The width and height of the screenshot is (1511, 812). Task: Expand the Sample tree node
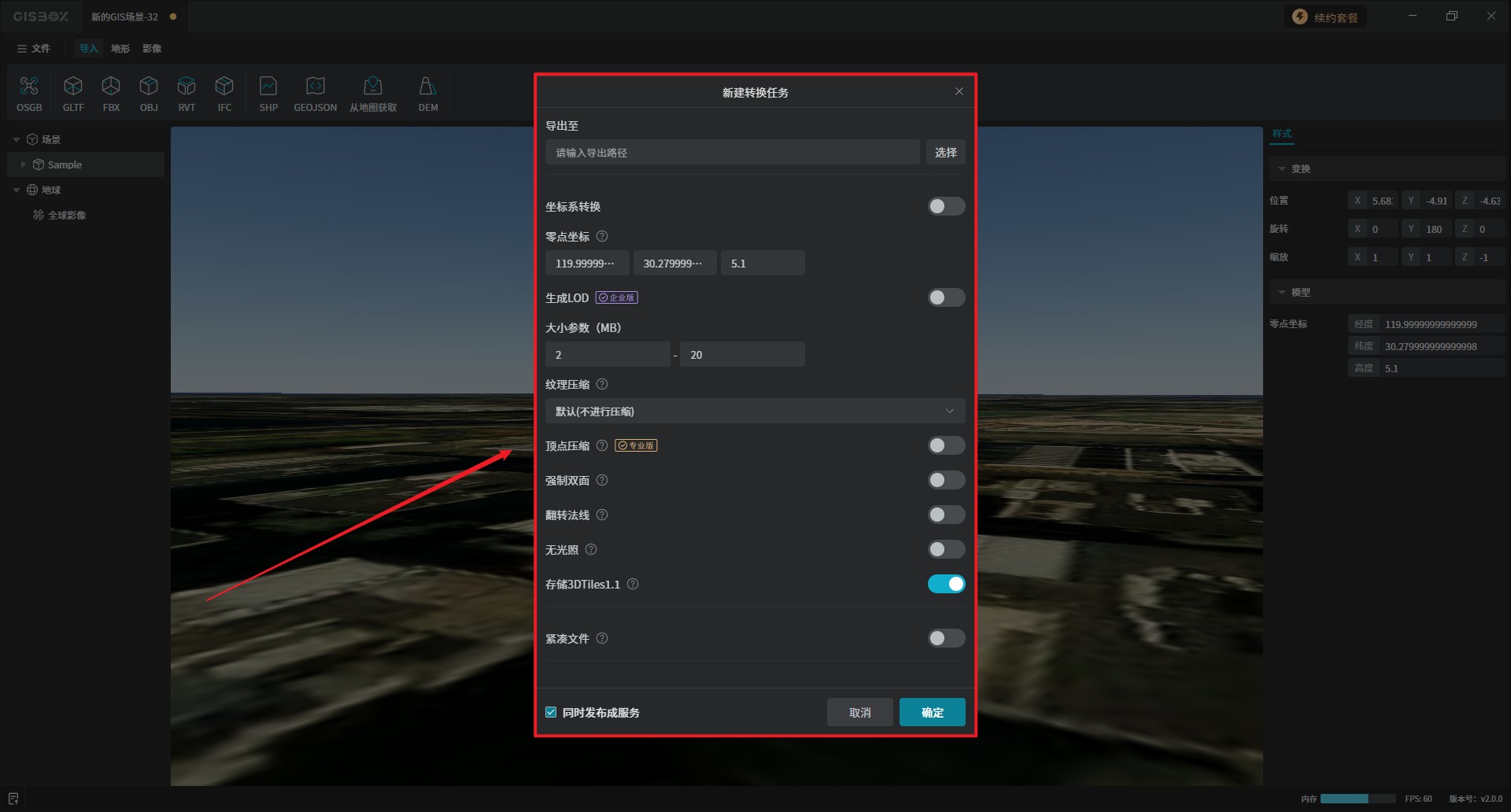(24, 164)
